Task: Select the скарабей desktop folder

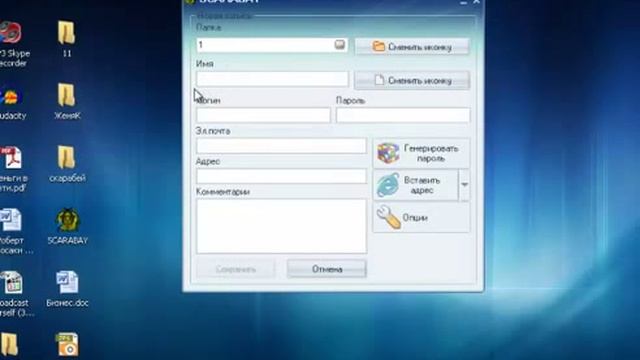Action: click(x=67, y=163)
